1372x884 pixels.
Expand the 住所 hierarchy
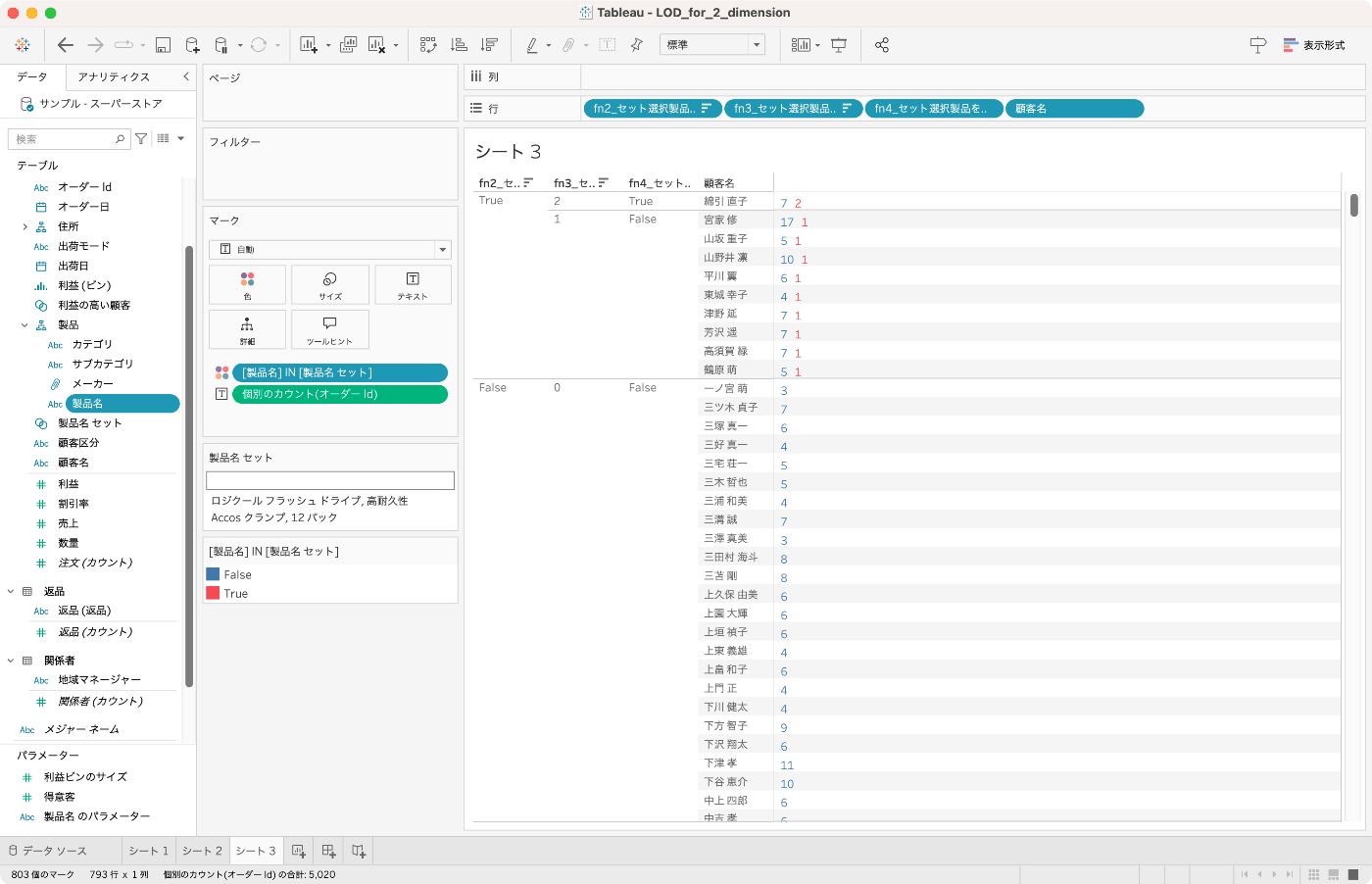tap(24, 226)
